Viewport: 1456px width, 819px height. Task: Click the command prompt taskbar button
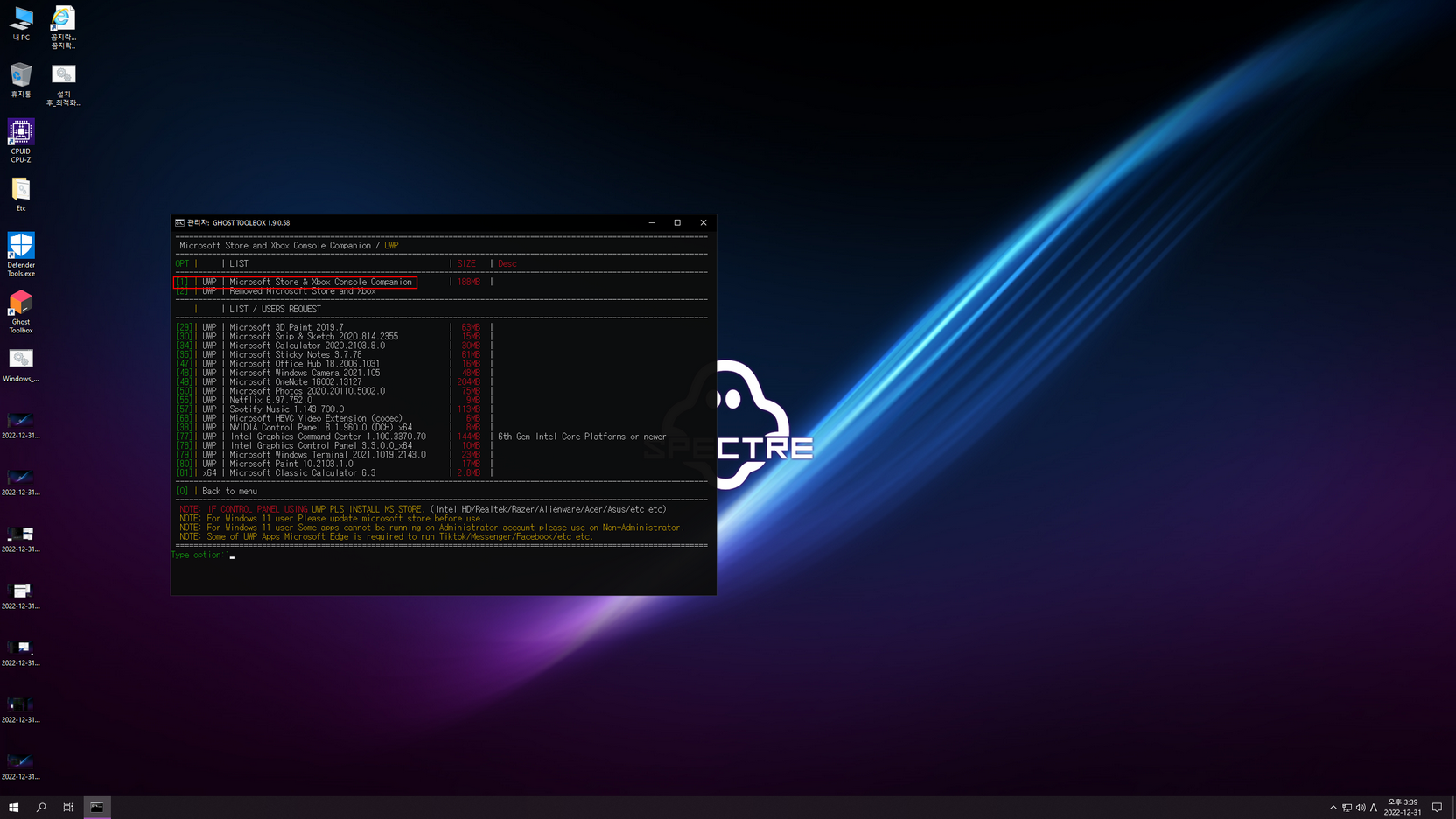[x=97, y=808]
